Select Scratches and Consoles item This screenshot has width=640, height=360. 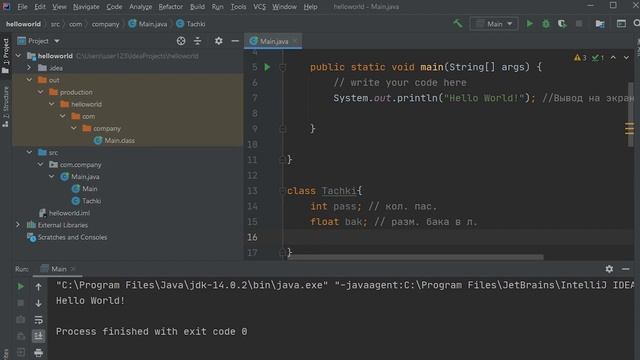(67, 237)
